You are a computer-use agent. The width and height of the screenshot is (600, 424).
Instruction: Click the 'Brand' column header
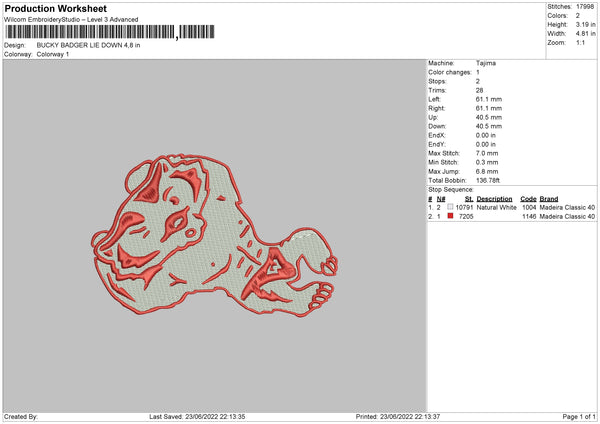tap(549, 199)
